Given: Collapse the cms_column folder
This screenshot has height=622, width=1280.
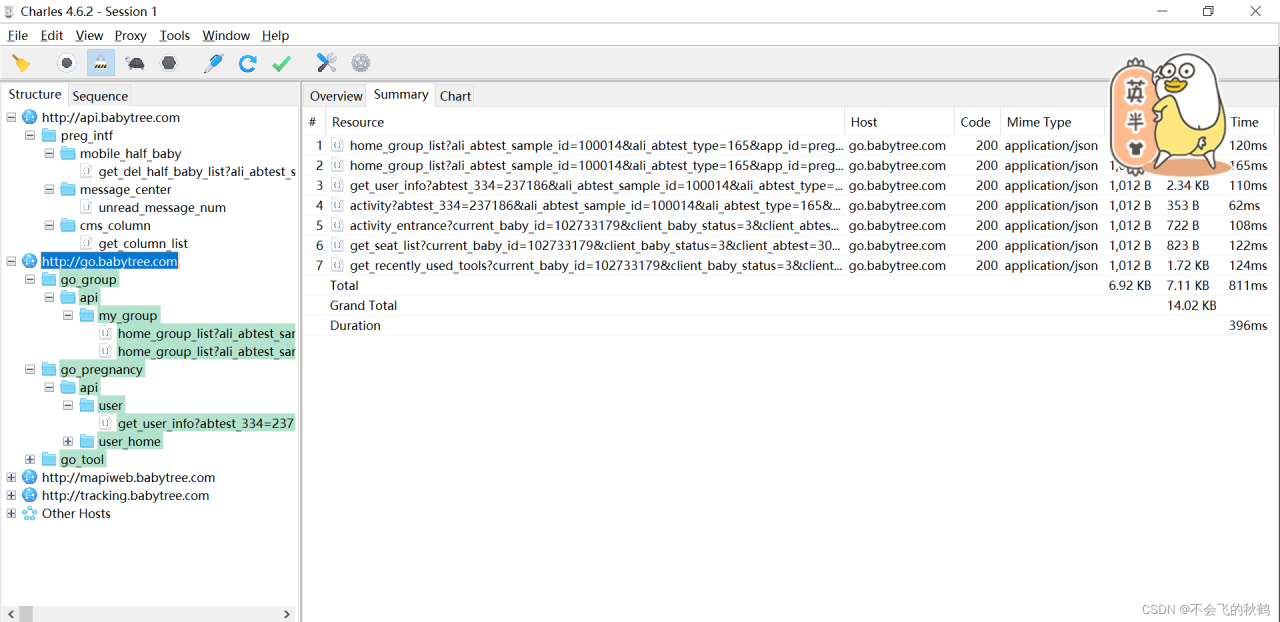Looking at the screenshot, I should click(49, 225).
